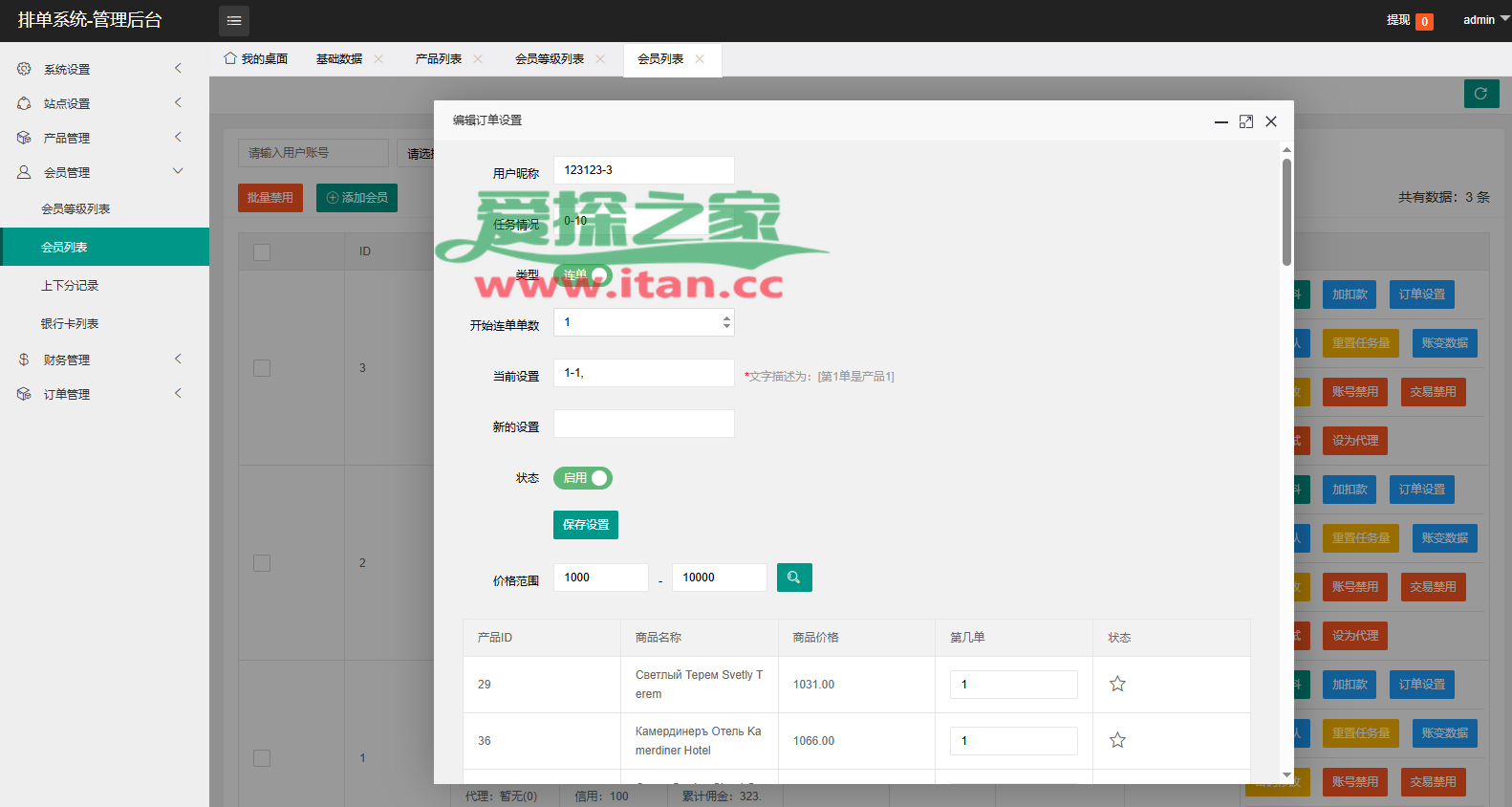The width and height of the screenshot is (1512, 807).
Task: Click the dialog's vertical scrollbar thumb
Action: [1286, 211]
